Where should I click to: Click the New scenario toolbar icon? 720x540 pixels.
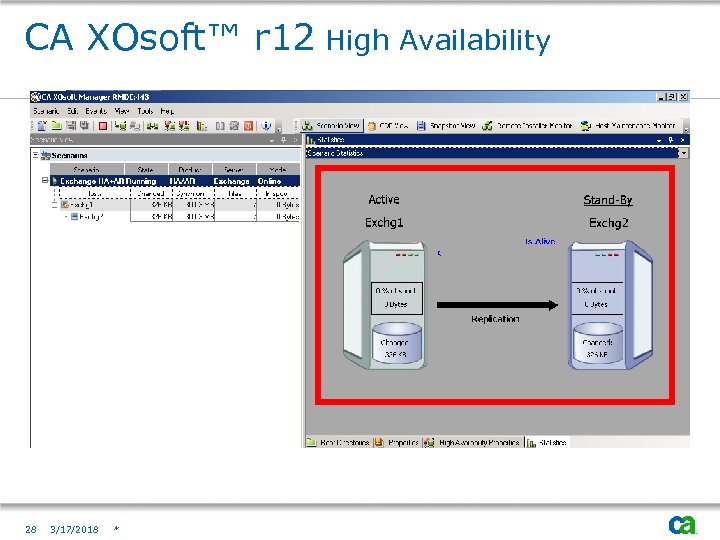tap(42, 125)
